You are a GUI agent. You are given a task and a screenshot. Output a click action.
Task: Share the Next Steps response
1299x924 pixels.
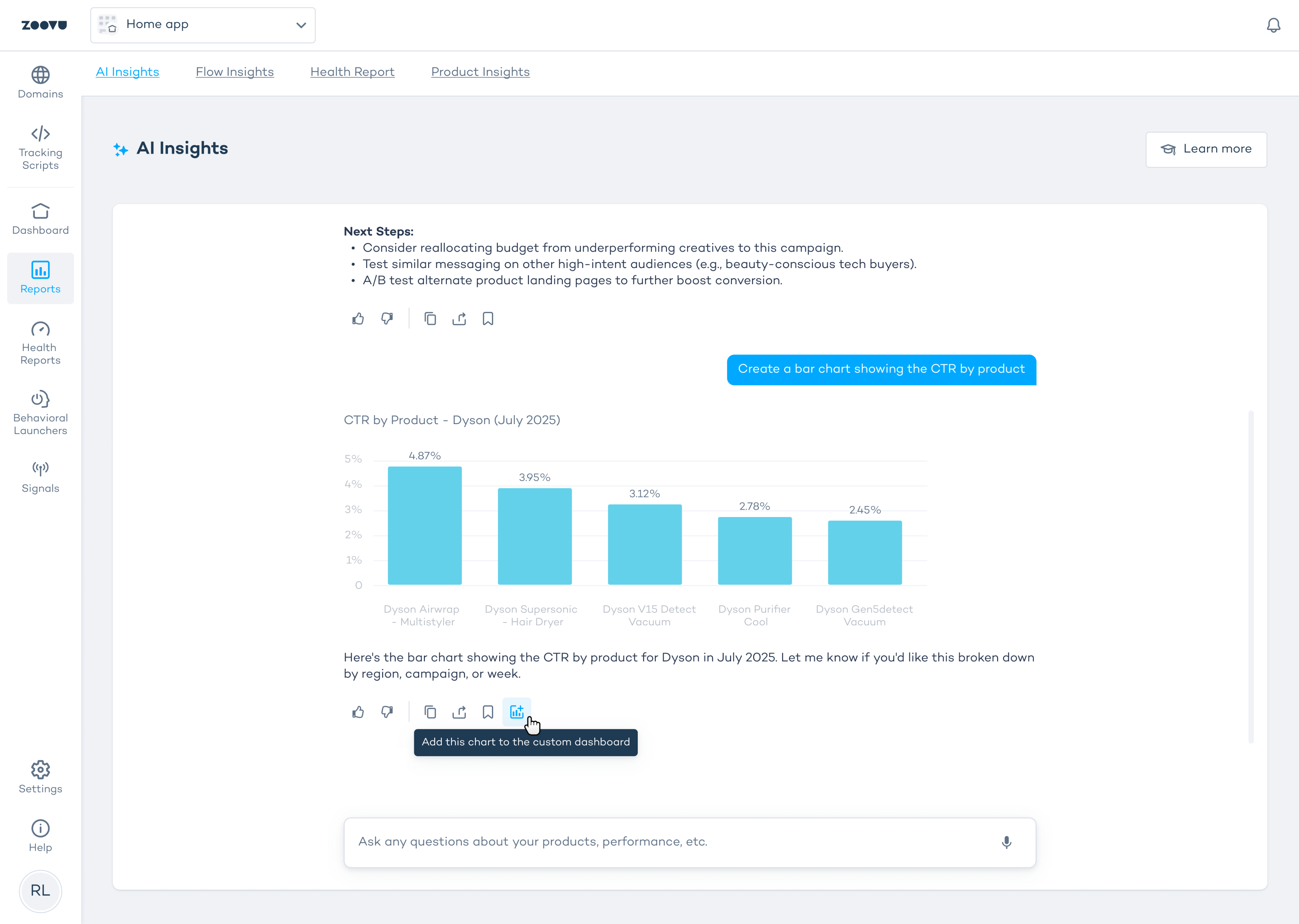pos(459,318)
